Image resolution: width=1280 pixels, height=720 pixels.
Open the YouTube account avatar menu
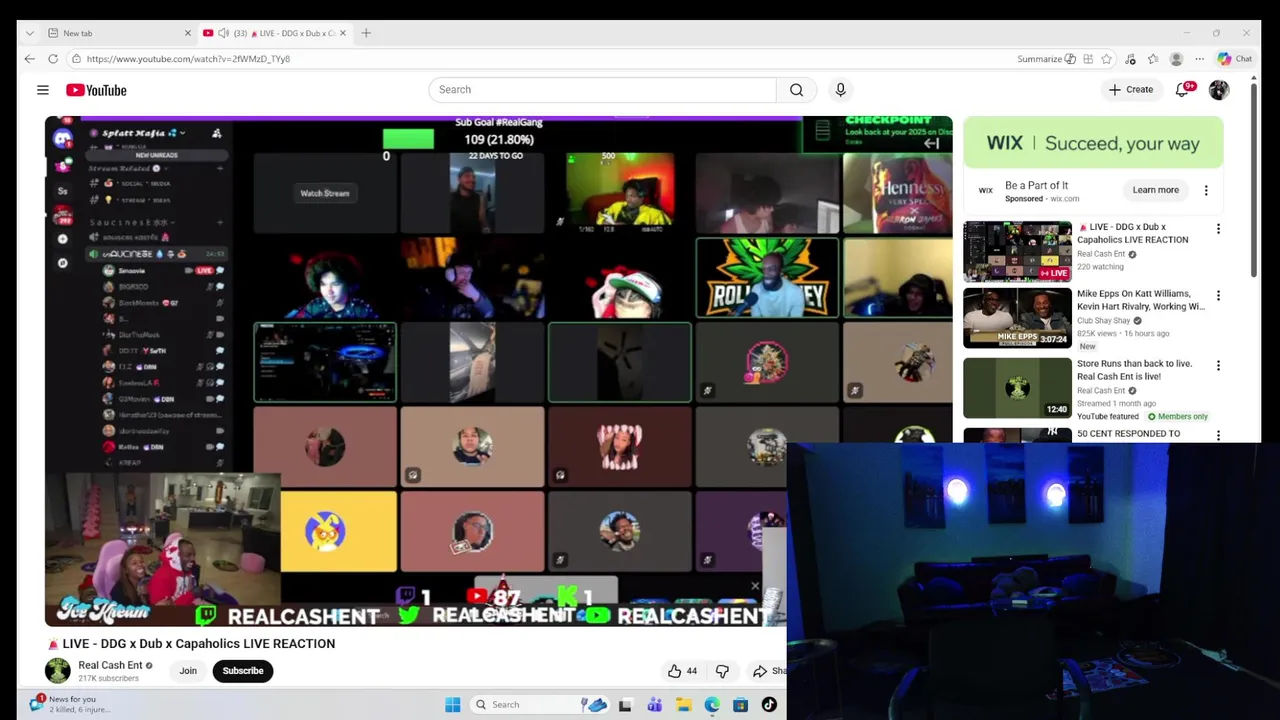pyautogui.click(x=1218, y=90)
